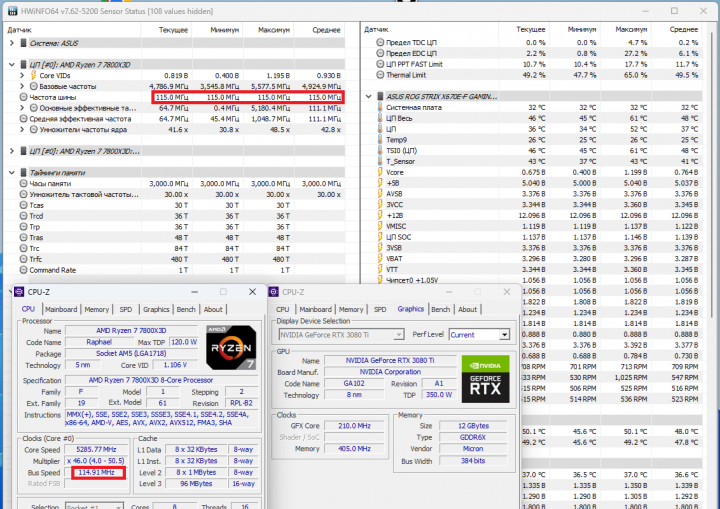Click the Multiplier x 46.0 field
This screenshot has height=509, width=720.
tap(96, 461)
